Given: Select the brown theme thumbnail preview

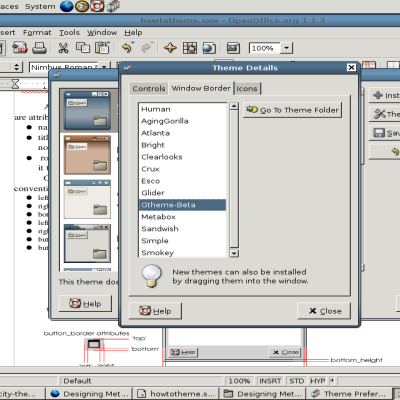Looking at the screenshot, I should point(87,155).
